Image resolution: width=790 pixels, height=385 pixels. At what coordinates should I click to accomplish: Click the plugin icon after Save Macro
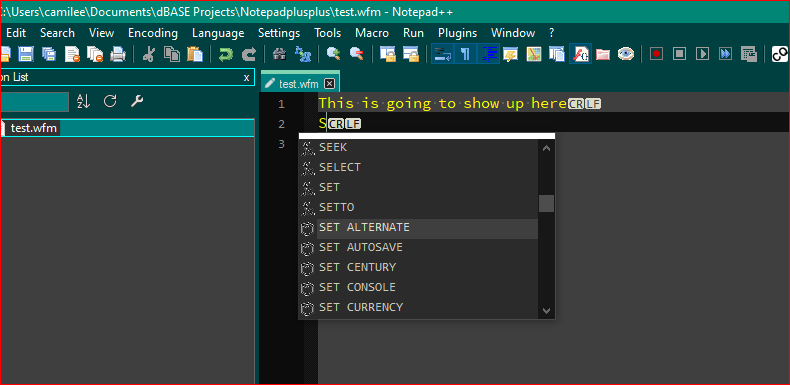click(x=780, y=54)
